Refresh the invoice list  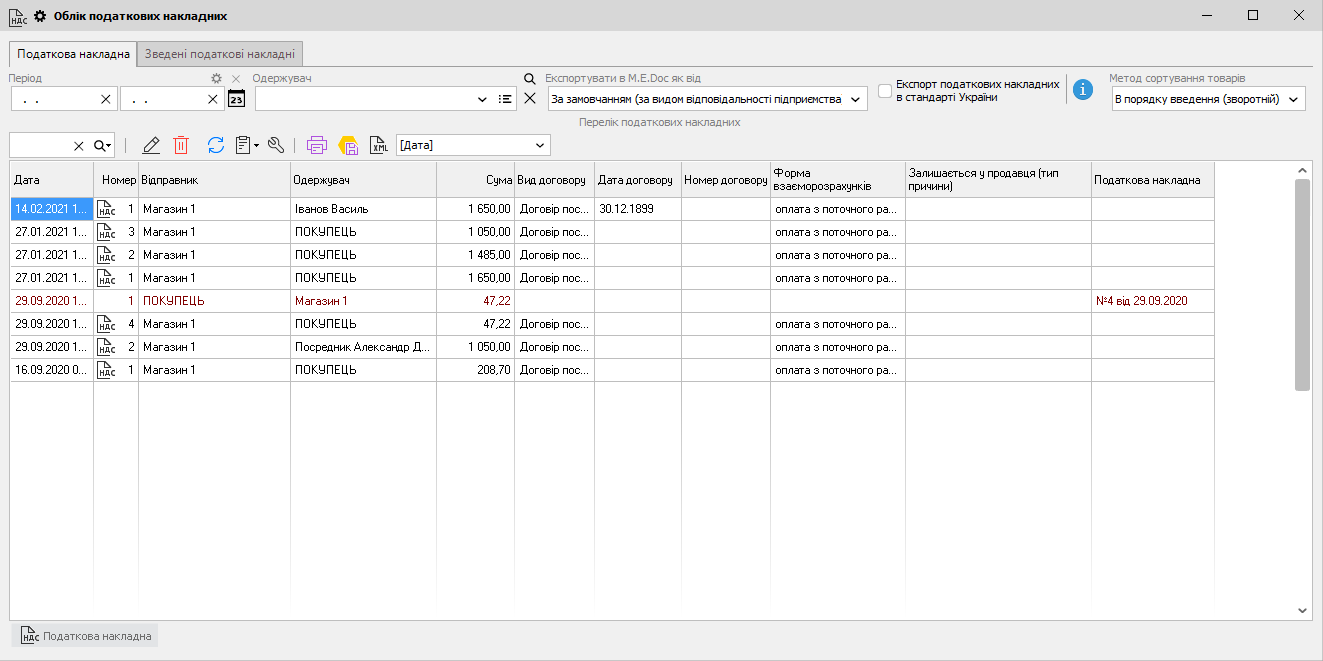tap(215, 145)
